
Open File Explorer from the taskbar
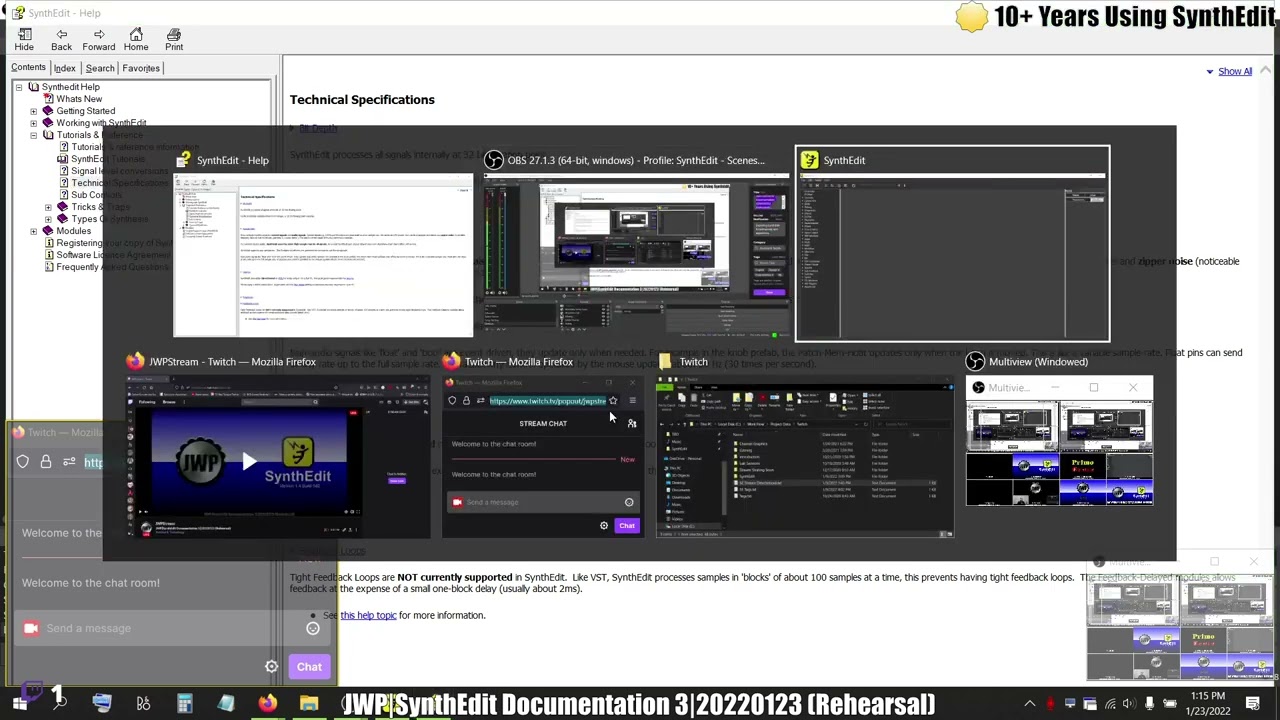309,704
